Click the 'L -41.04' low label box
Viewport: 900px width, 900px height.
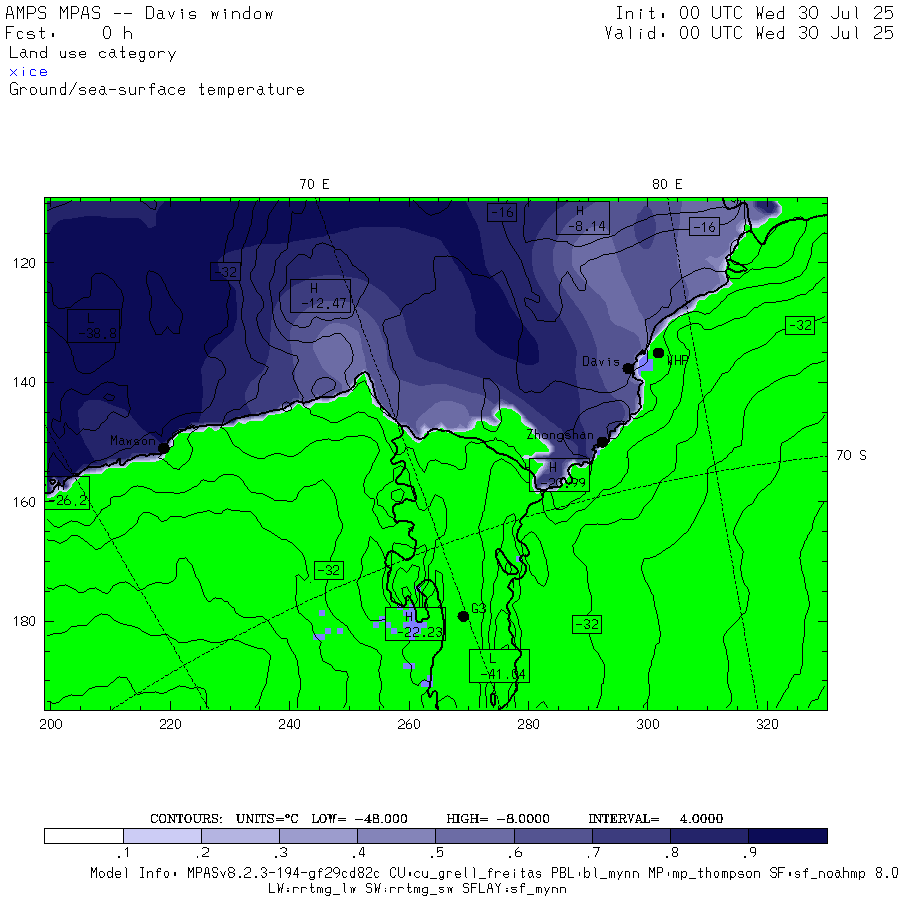point(499,666)
